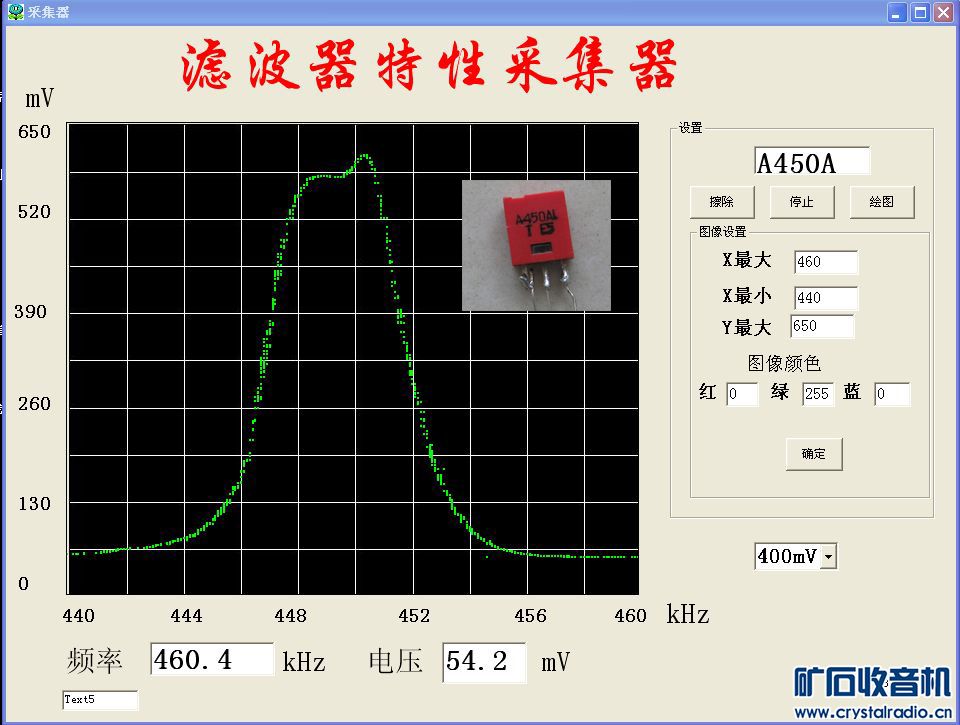
Task: Minimize the 采集器 window
Action: click(897, 12)
